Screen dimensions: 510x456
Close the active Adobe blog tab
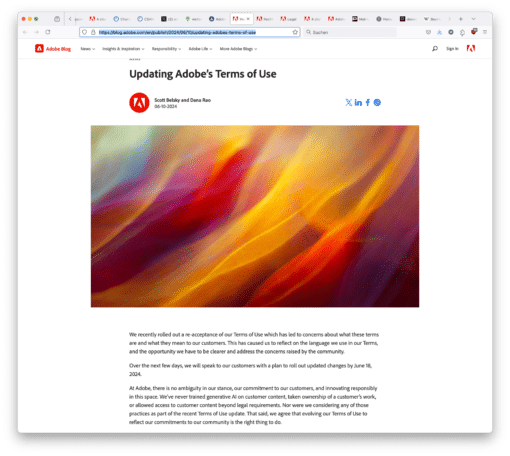248,19
